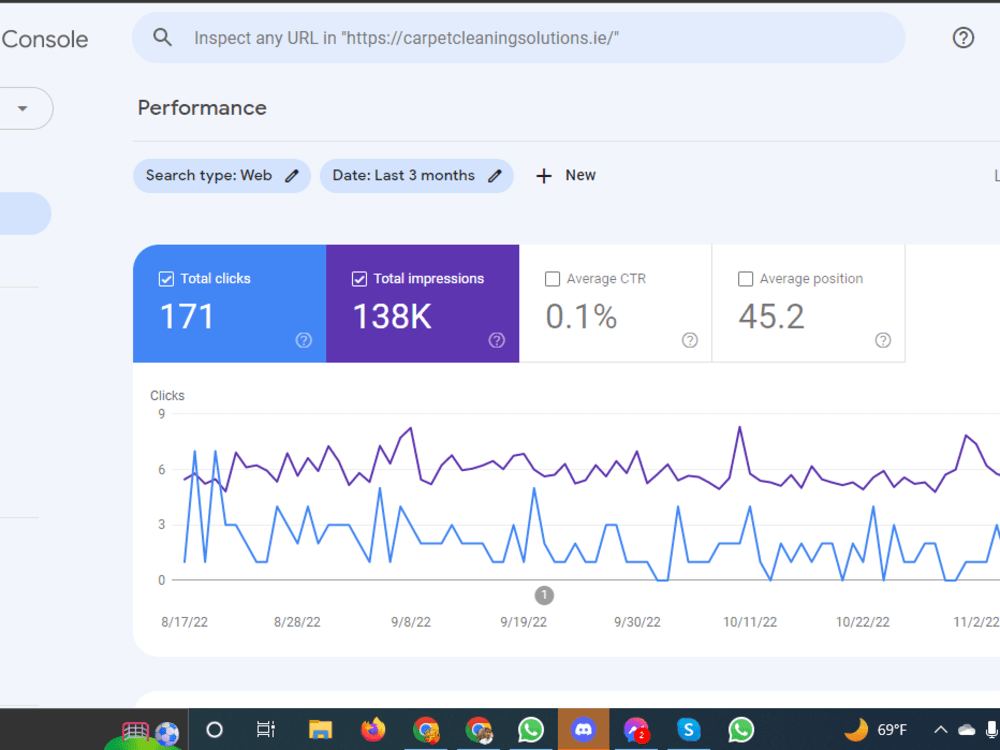This screenshot has height=750, width=1000.
Task: Open Discord from the taskbar
Action: pos(584,729)
